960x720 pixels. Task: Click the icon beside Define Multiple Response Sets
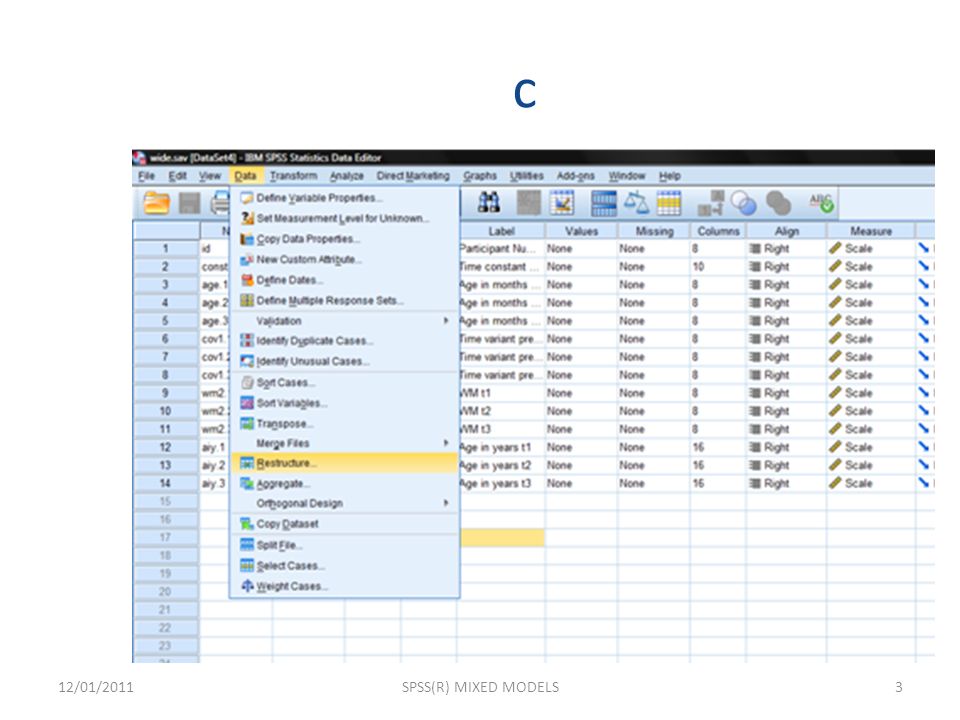(x=247, y=301)
